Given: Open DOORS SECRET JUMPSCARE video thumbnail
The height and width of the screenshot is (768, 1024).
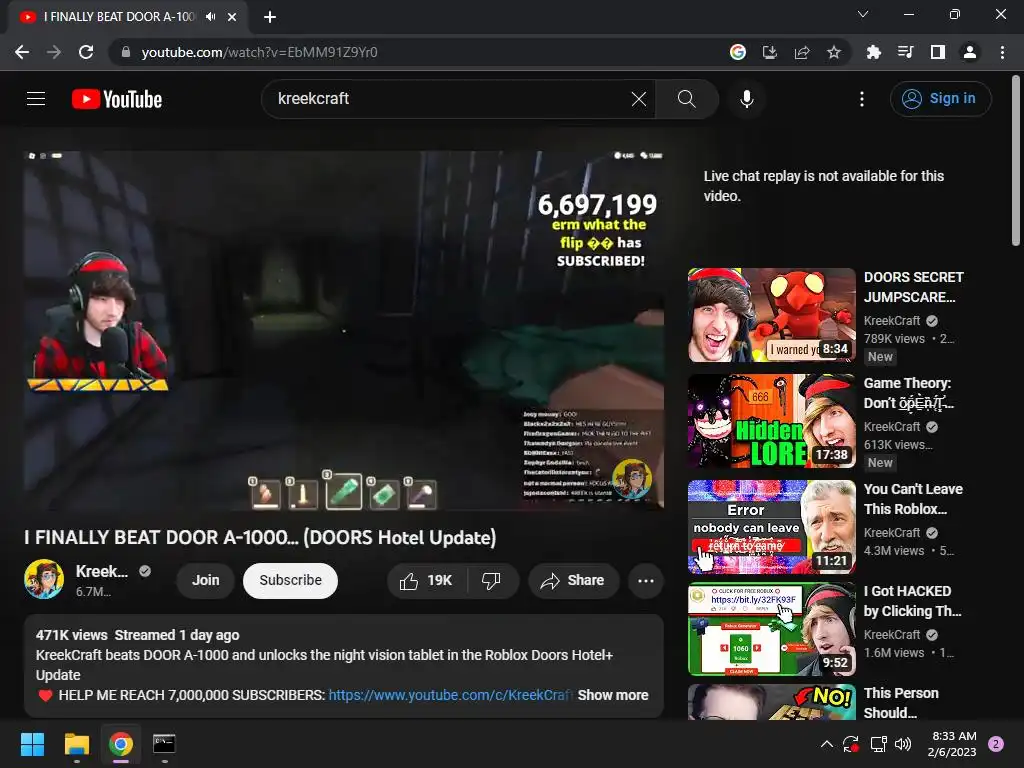Looking at the screenshot, I should [x=771, y=315].
